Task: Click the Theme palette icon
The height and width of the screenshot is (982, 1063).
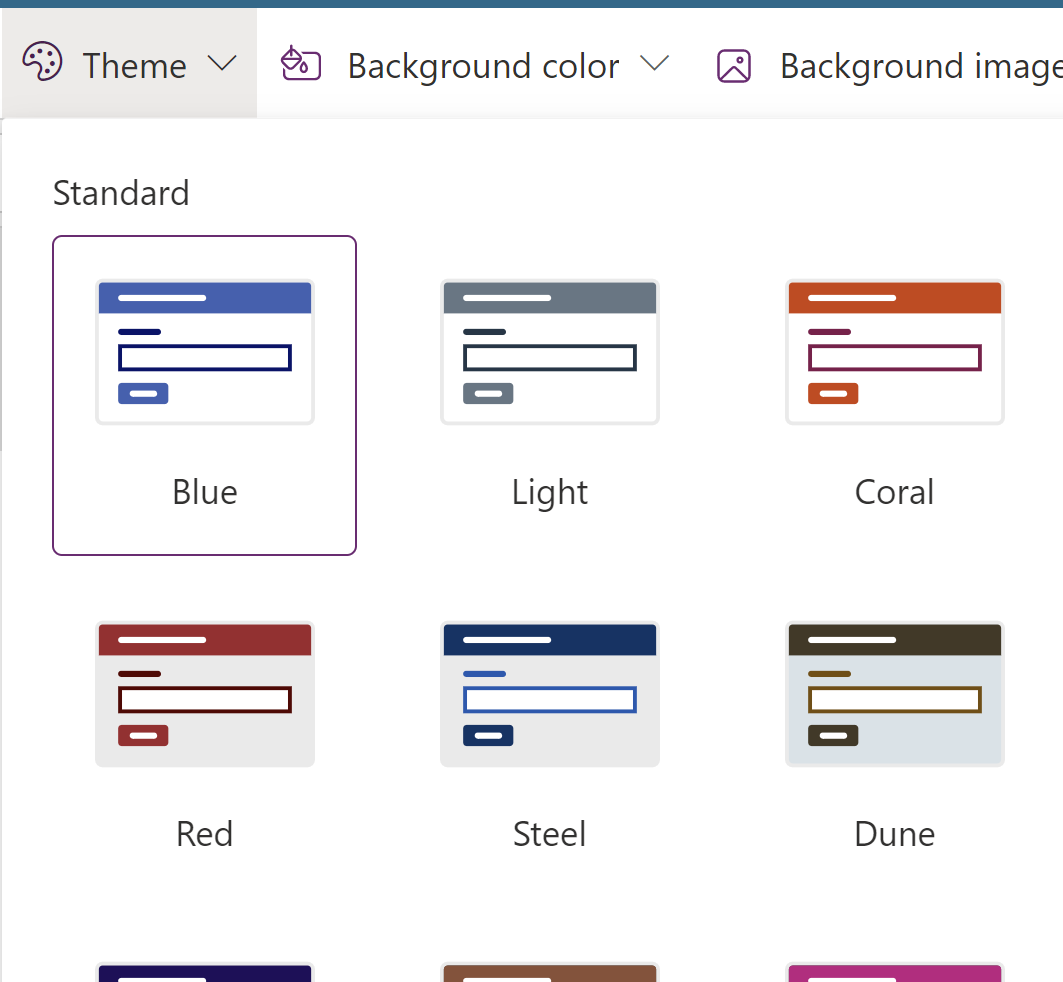Action: tap(42, 63)
